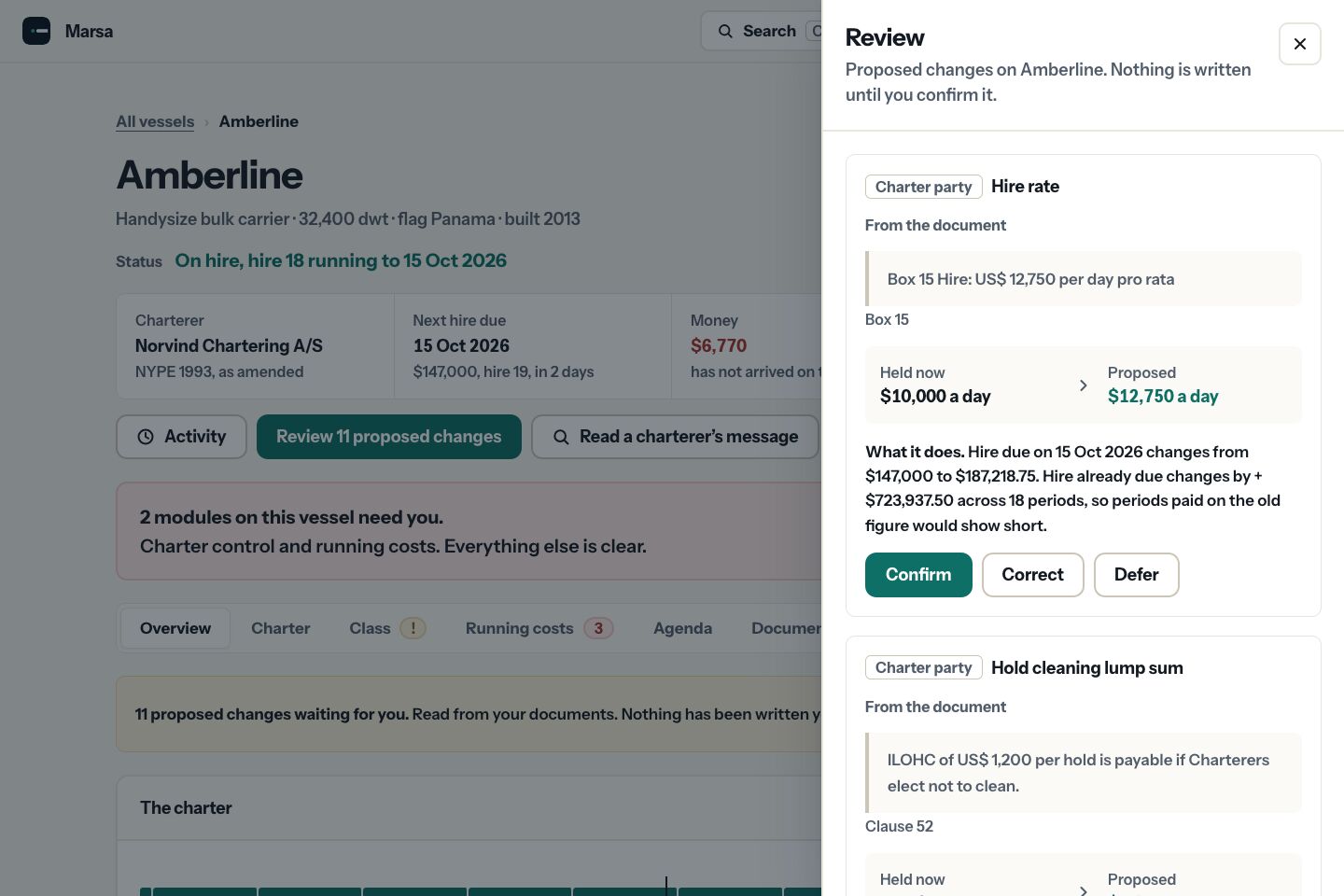Image resolution: width=1344 pixels, height=896 pixels.
Task: Click the proposed $12,750 a day value
Action: (x=1163, y=397)
